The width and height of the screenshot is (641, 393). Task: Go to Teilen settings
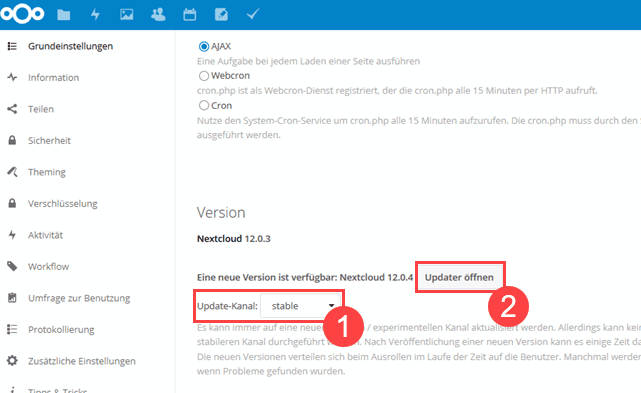[41, 109]
